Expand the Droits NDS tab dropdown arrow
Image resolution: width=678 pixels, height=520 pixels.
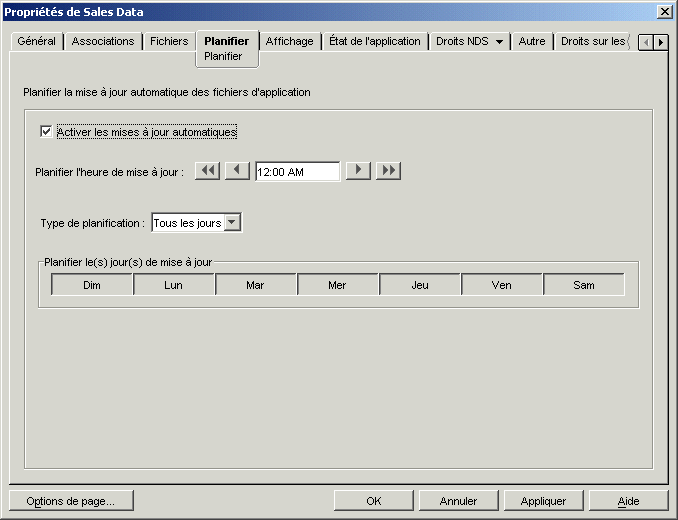point(499,41)
